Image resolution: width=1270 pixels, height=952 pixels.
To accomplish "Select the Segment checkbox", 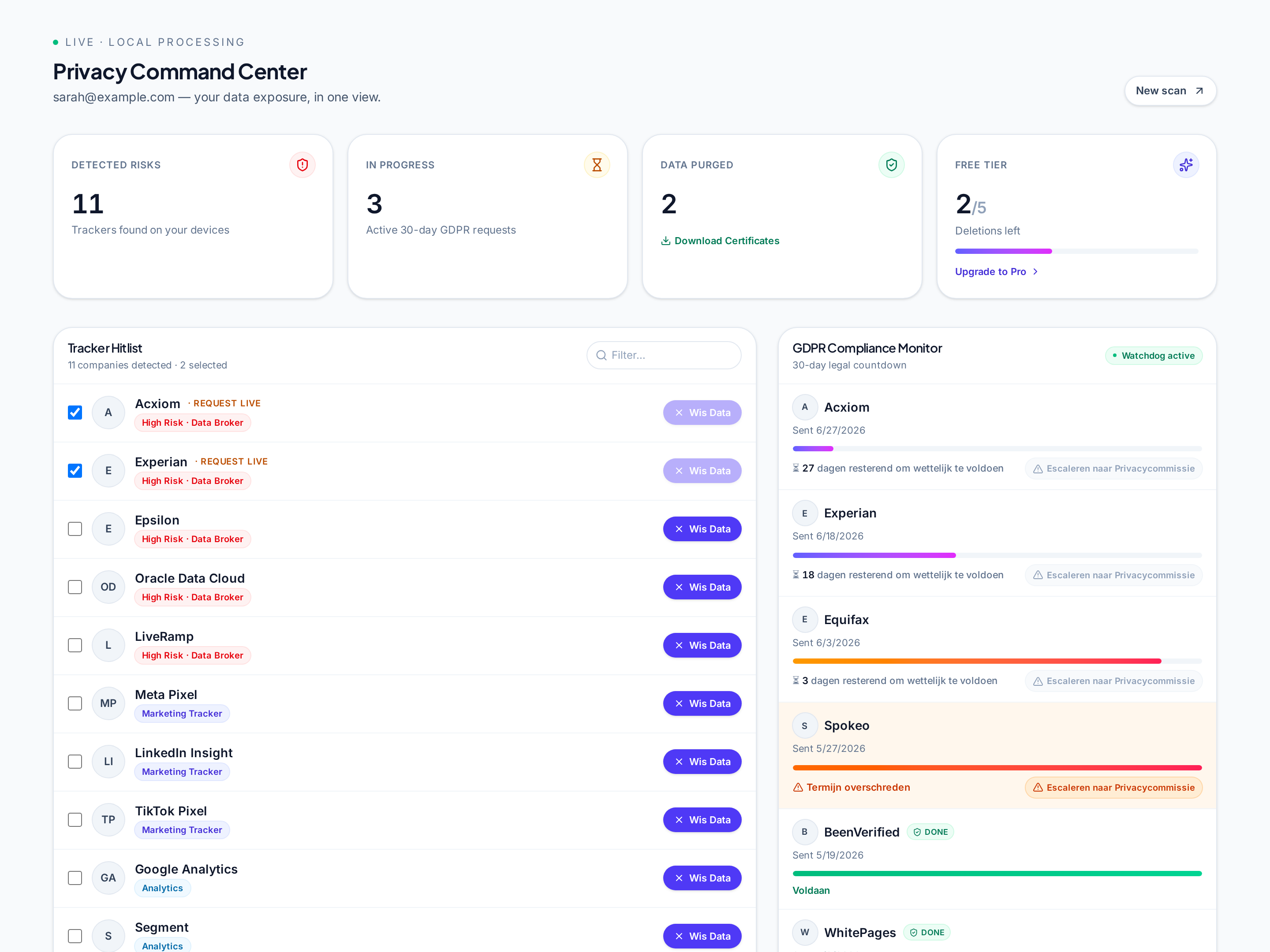I will pyautogui.click(x=75, y=936).
